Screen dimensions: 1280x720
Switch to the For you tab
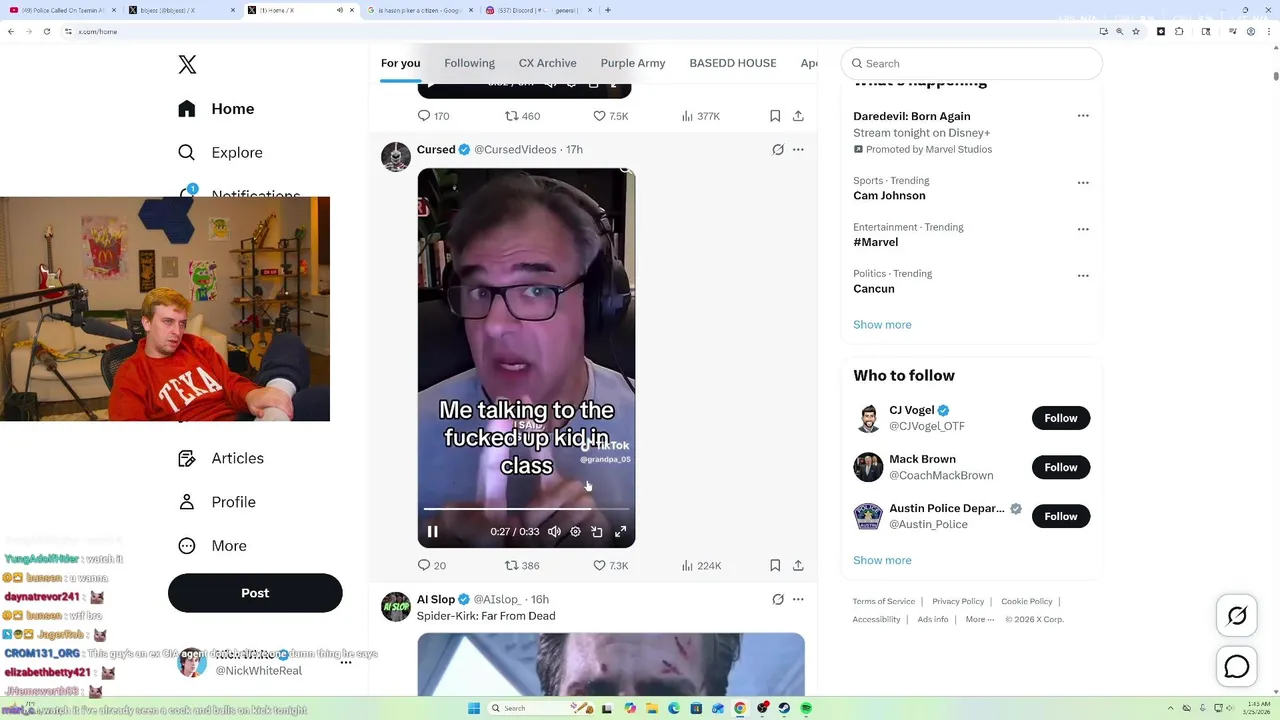point(400,63)
